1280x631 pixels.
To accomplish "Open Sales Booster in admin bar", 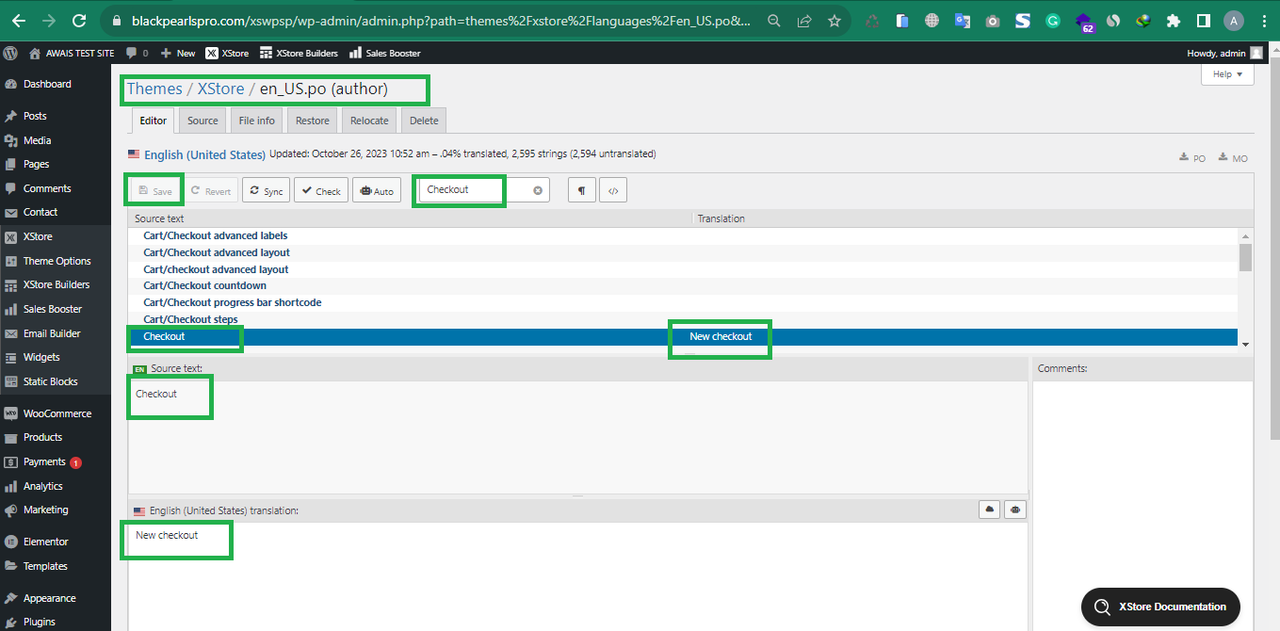I will [x=385, y=53].
